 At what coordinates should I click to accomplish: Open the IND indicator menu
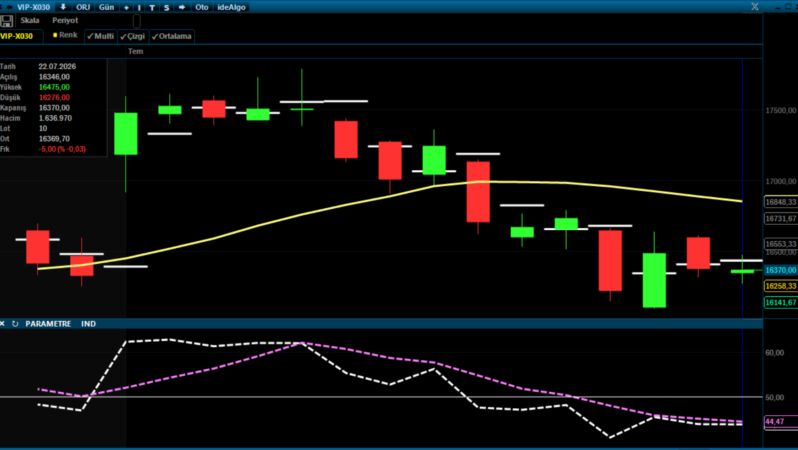[x=89, y=324]
